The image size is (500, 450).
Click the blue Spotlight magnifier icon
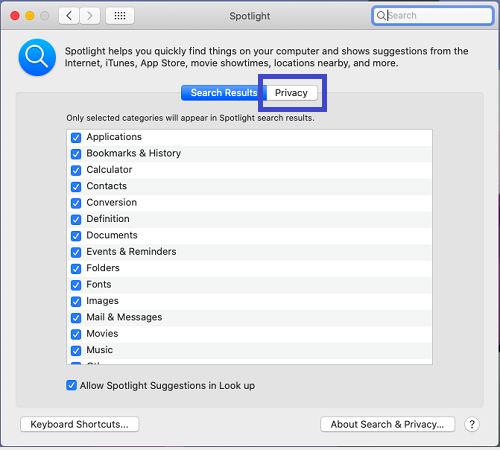click(x=37, y=57)
